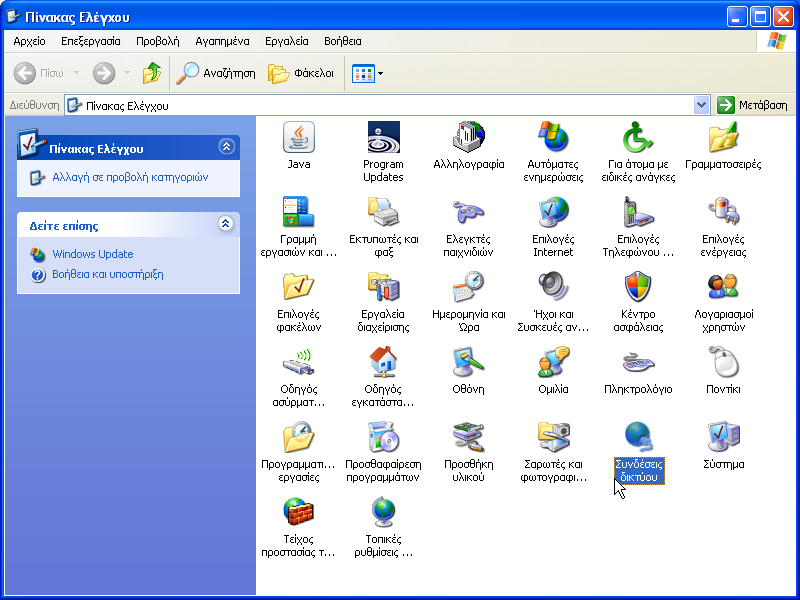Image resolution: width=800 pixels, height=600 pixels.
Task: Open Τείχος προστασίας firewall icon
Action: tap(298, 513)
